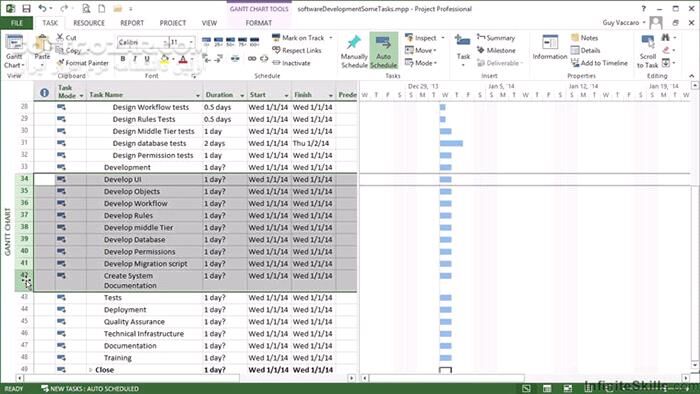Click the Find binoculars icon
This screenshot has width=700, height=394.
(666, 37)
